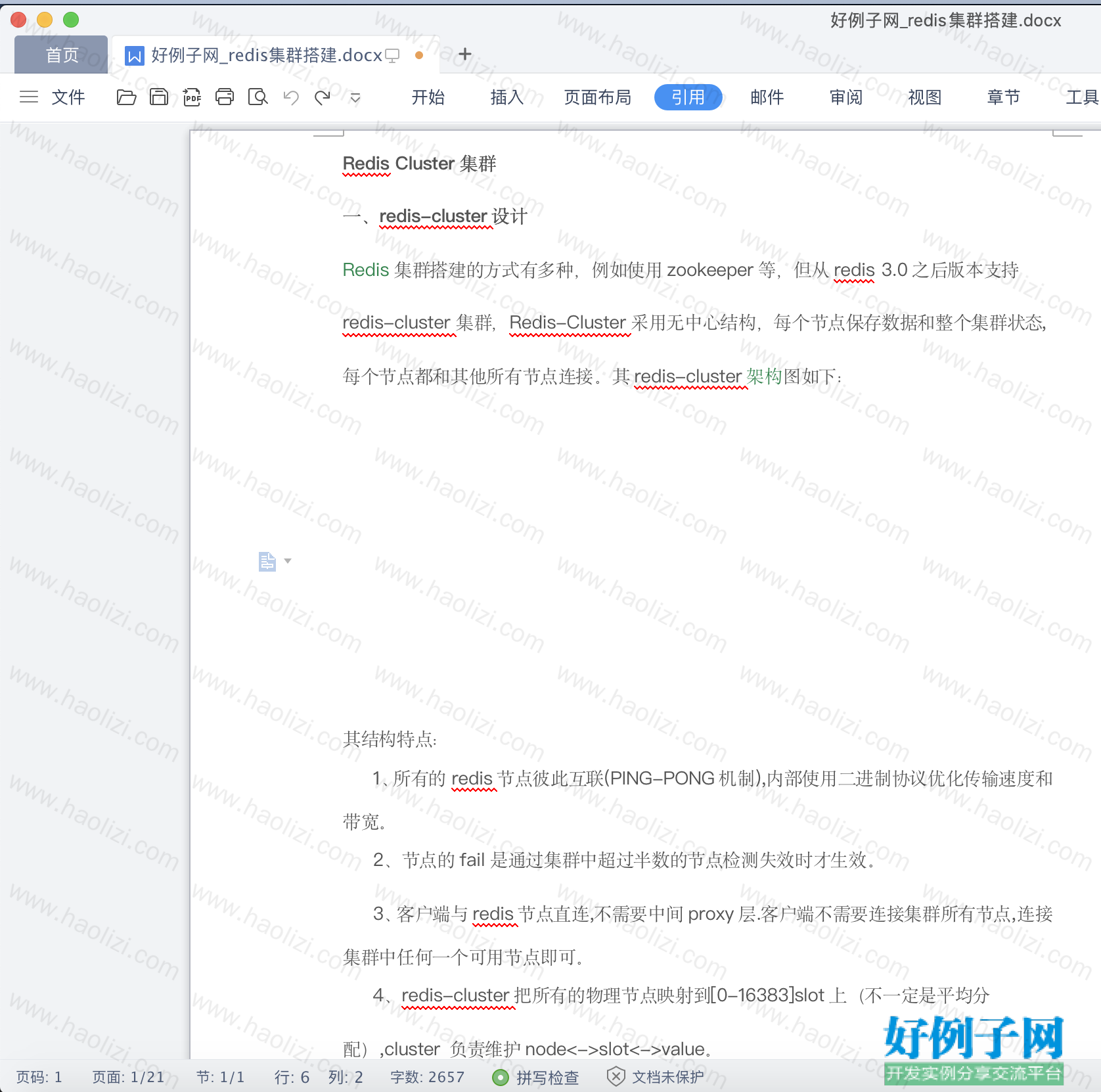Switch to the 开始 ribbon tab
The image size is (1101, 1092).
[428, 97]
